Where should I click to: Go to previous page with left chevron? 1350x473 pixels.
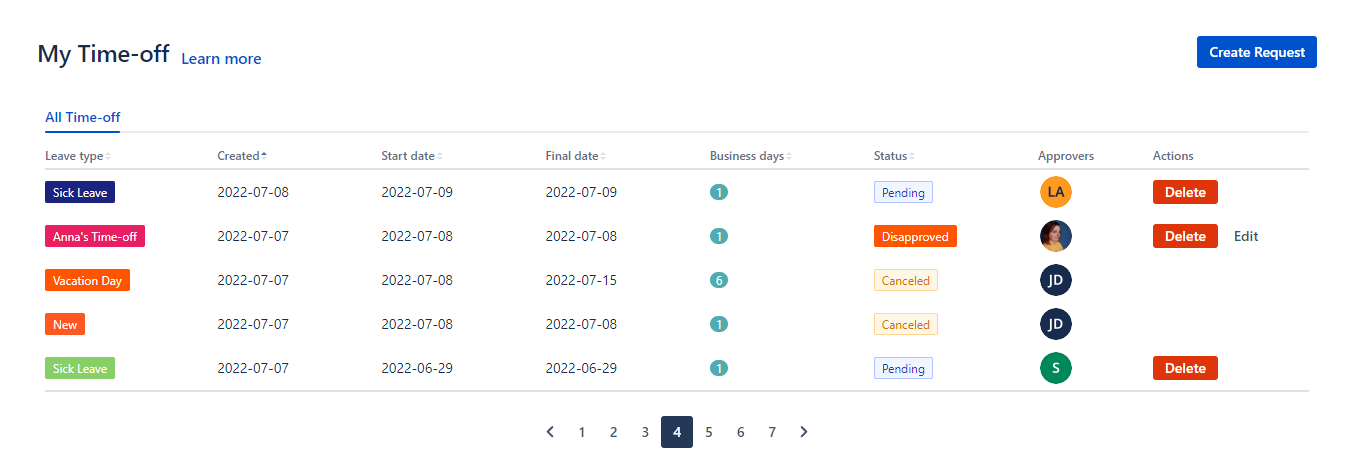(x=550, y=432)
